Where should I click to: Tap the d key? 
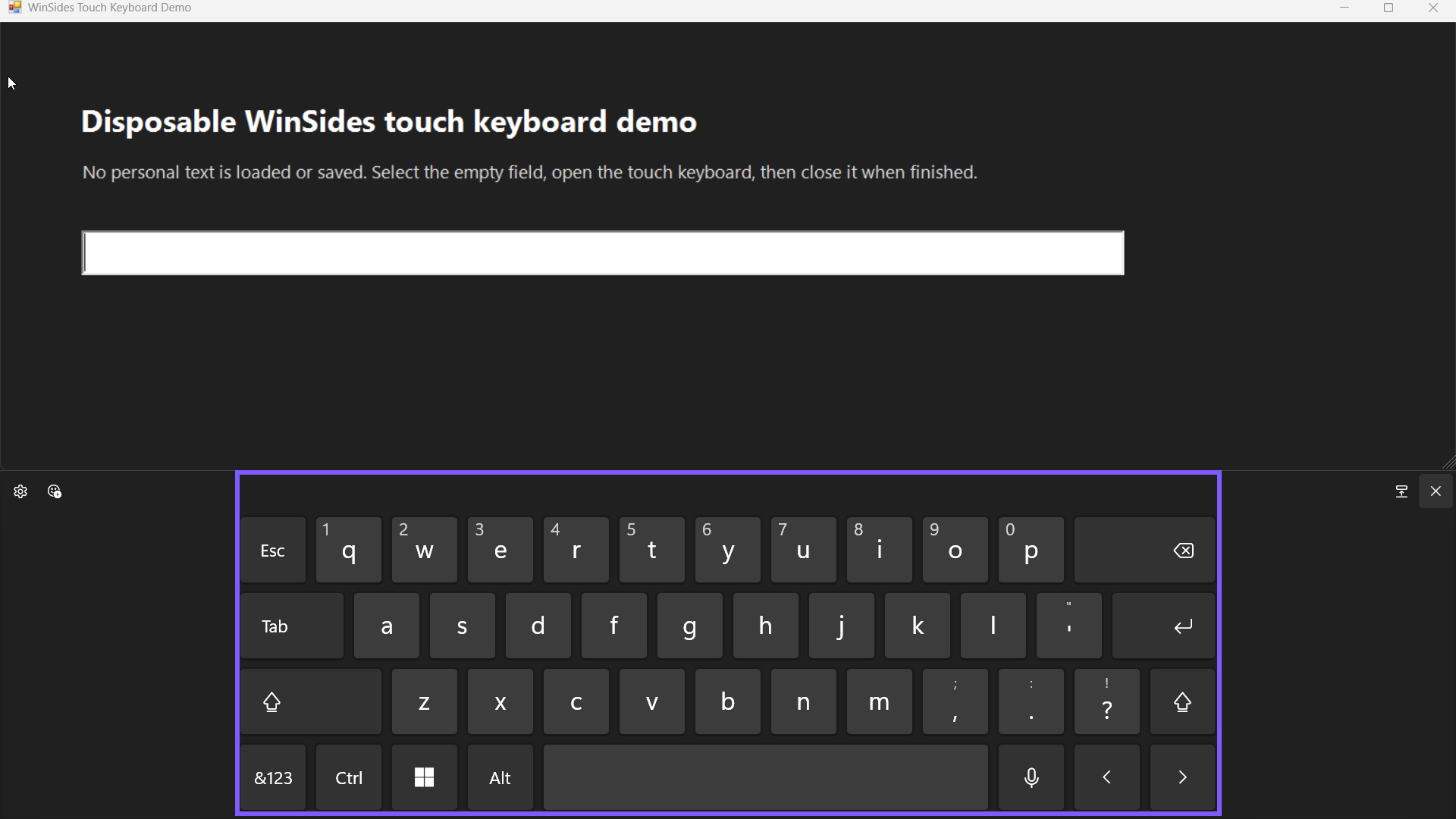538,626
